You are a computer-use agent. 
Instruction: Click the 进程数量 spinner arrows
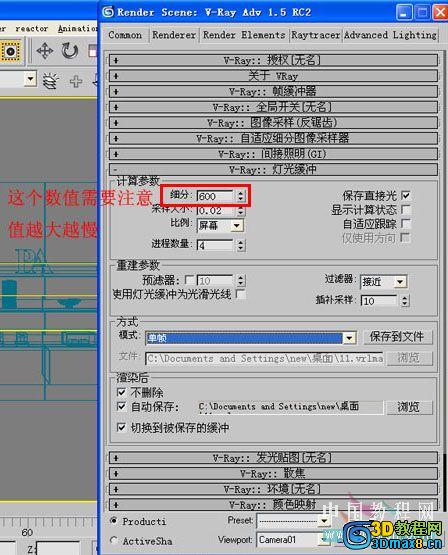pyautogui.click(x=241, y=245)
